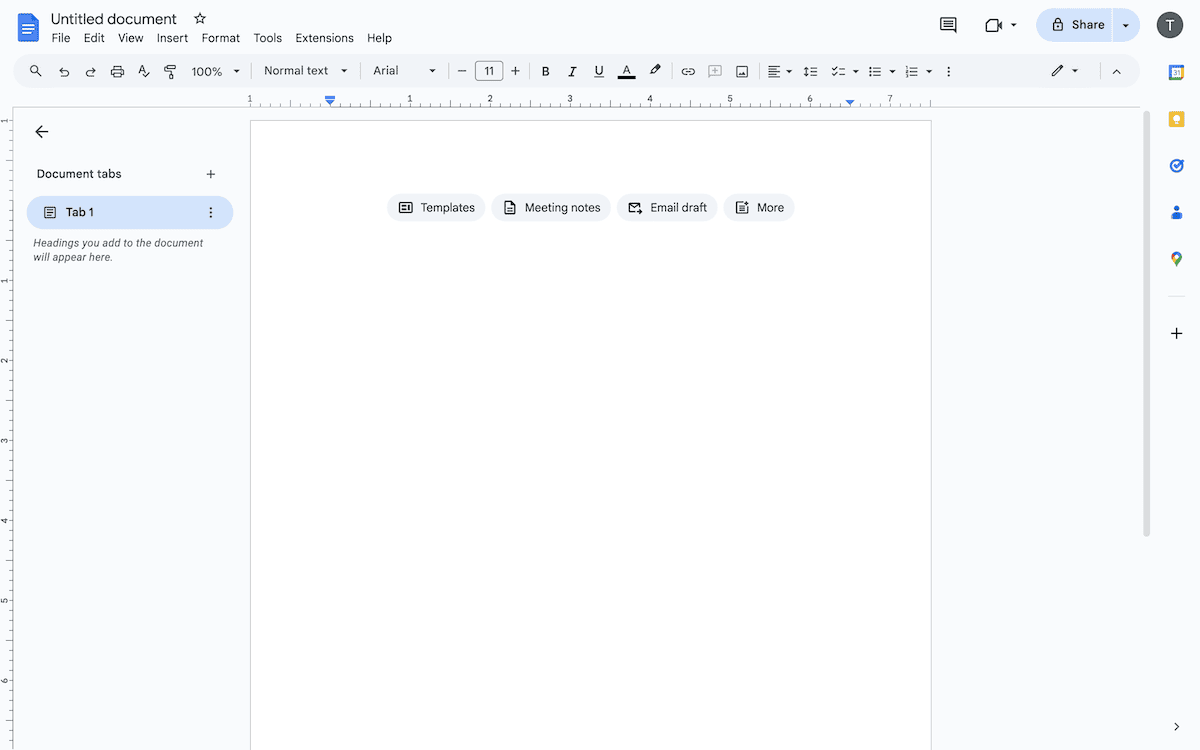Open the View menu
Screen dimensions: 1200x750
coord(131,38)
